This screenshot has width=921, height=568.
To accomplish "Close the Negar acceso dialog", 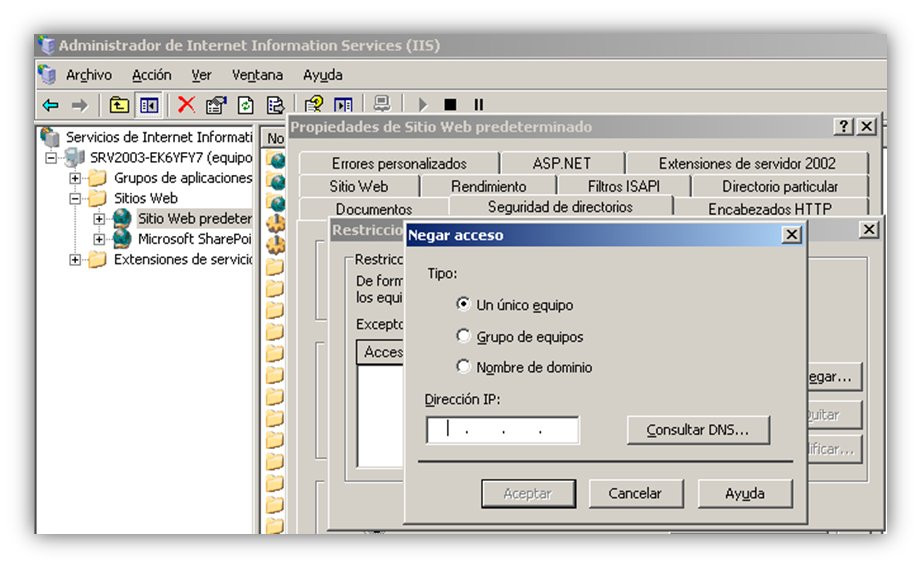I will click(792, 235).
